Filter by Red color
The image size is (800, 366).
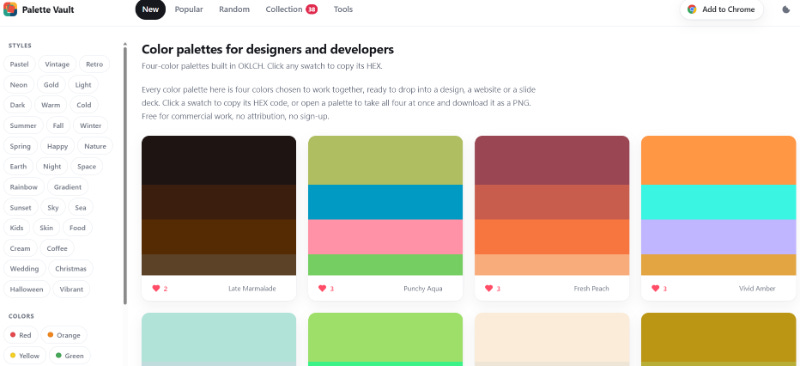(x=20, y=335)
